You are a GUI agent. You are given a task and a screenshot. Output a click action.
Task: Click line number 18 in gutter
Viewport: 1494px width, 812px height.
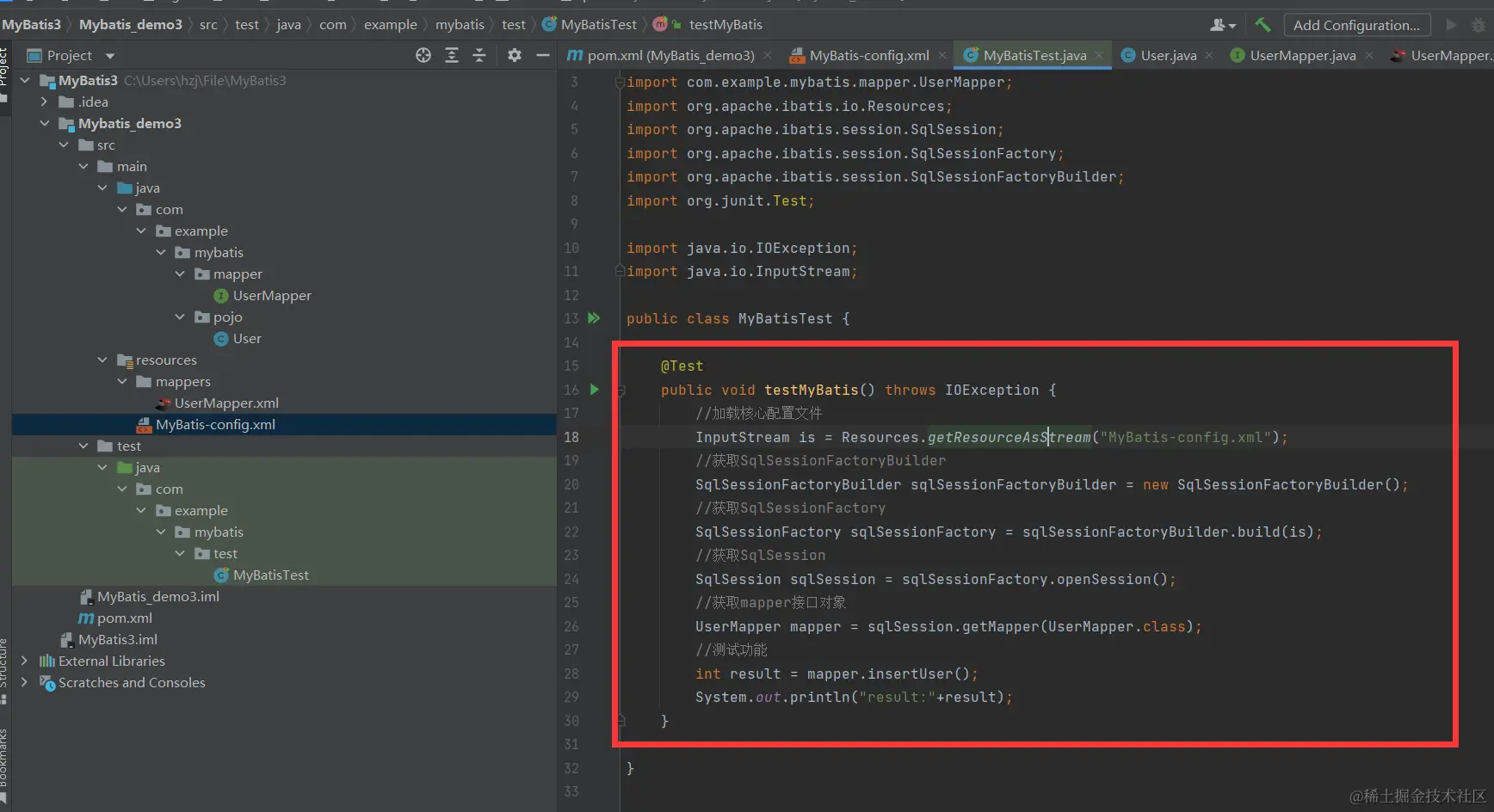pos(571,437)
